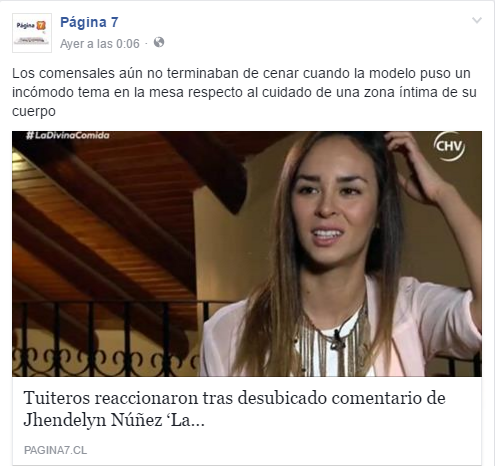Open the 'Tuiteros reaccionaron' headline link
Viewport: 495px width, 466px height.
click(234, 409)
